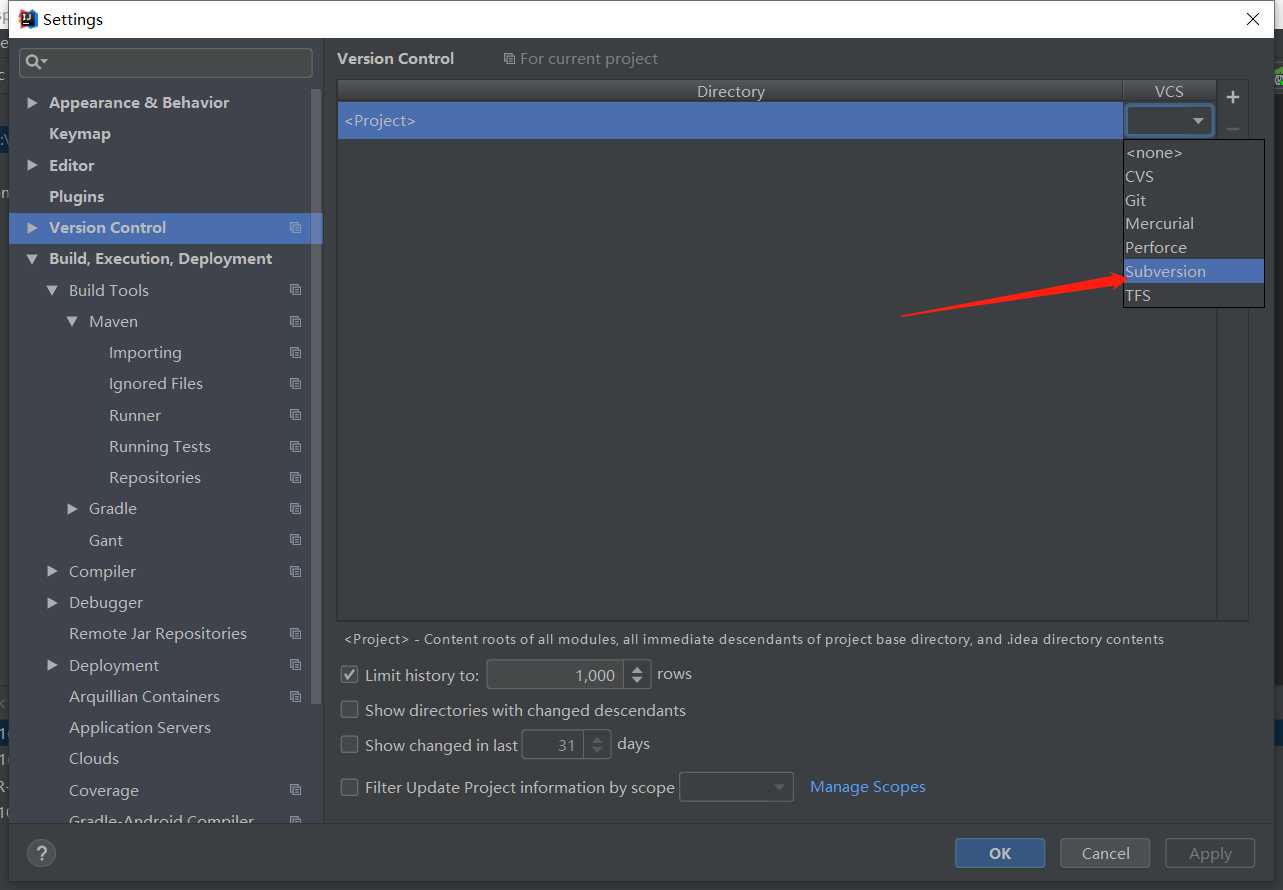Open Keymap settings page
The image size is (1283, 890).
pos(80,134)
